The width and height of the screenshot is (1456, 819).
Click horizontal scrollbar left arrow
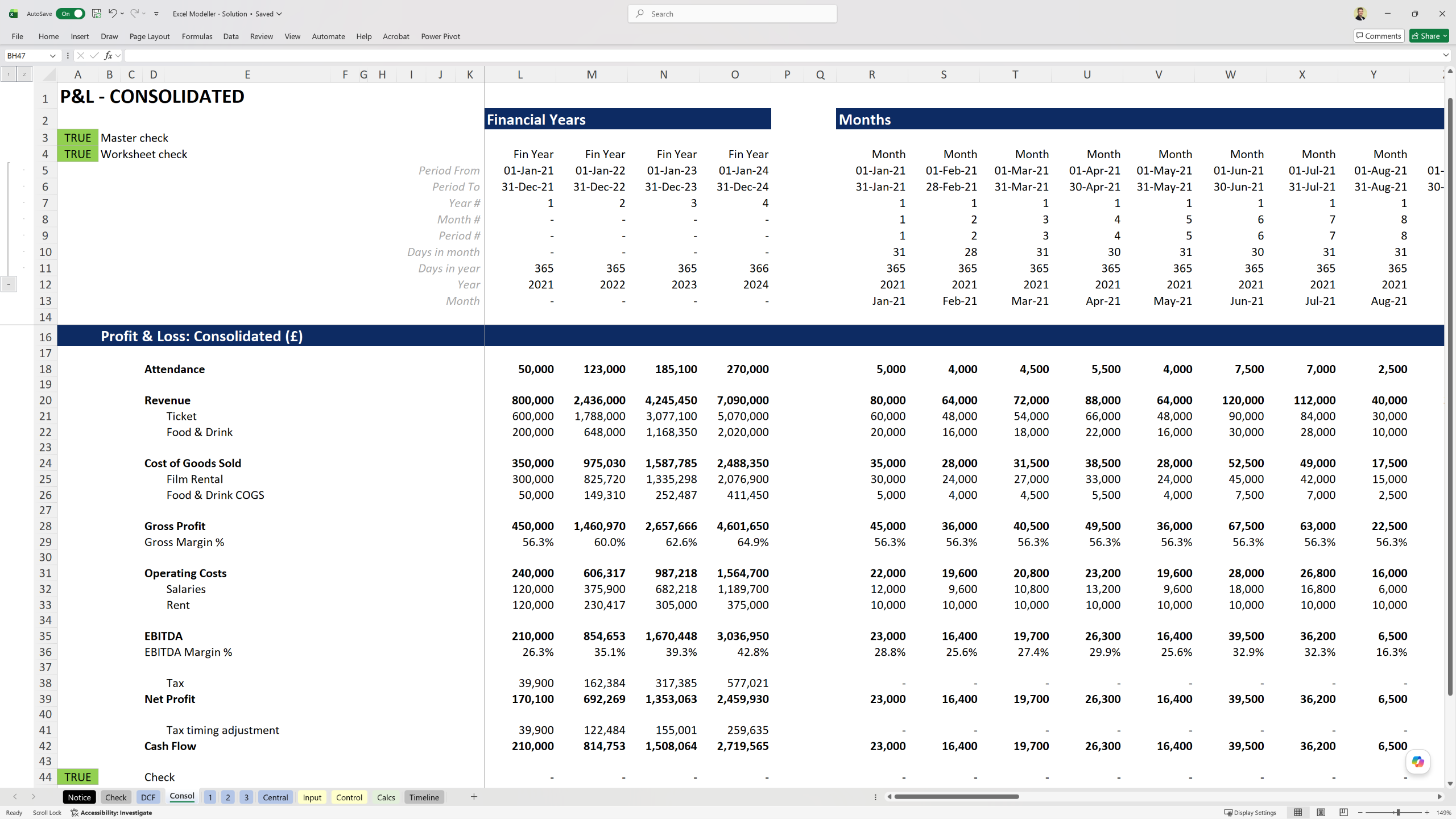click(x=889, y=797)
